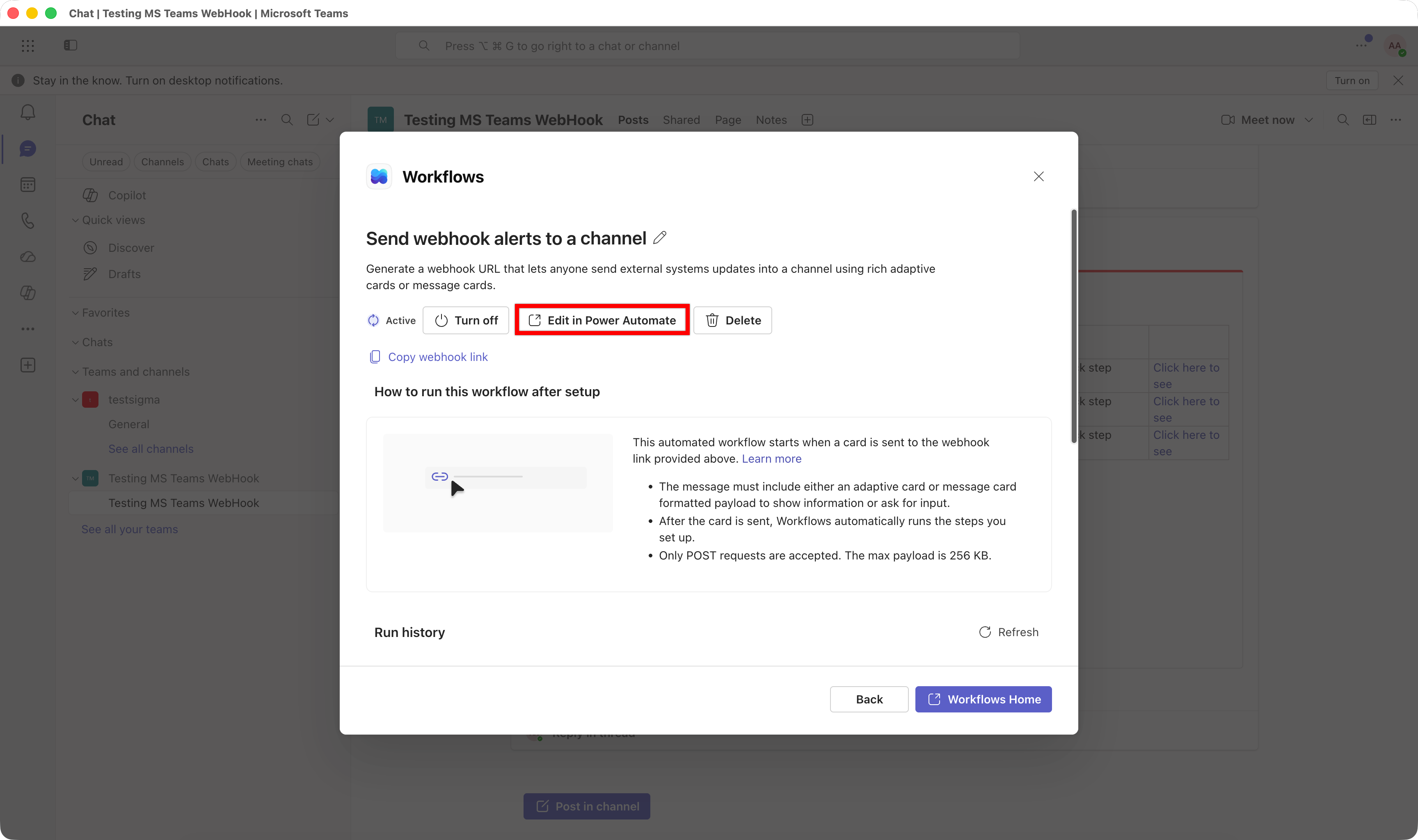
Task: Click the Chat list more options ellipsis
Action: [x=261, y=119]
